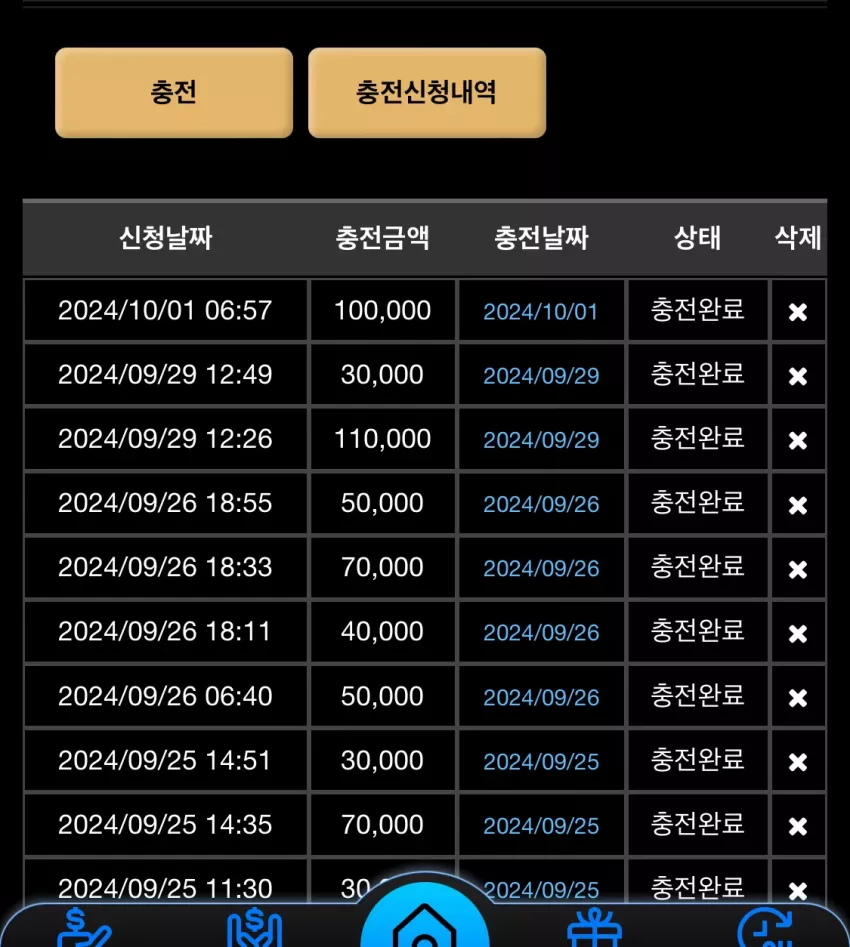Select the blue 2024/10/01 charge date link
The width and height of the screenshot is (850, 947).
541,312
